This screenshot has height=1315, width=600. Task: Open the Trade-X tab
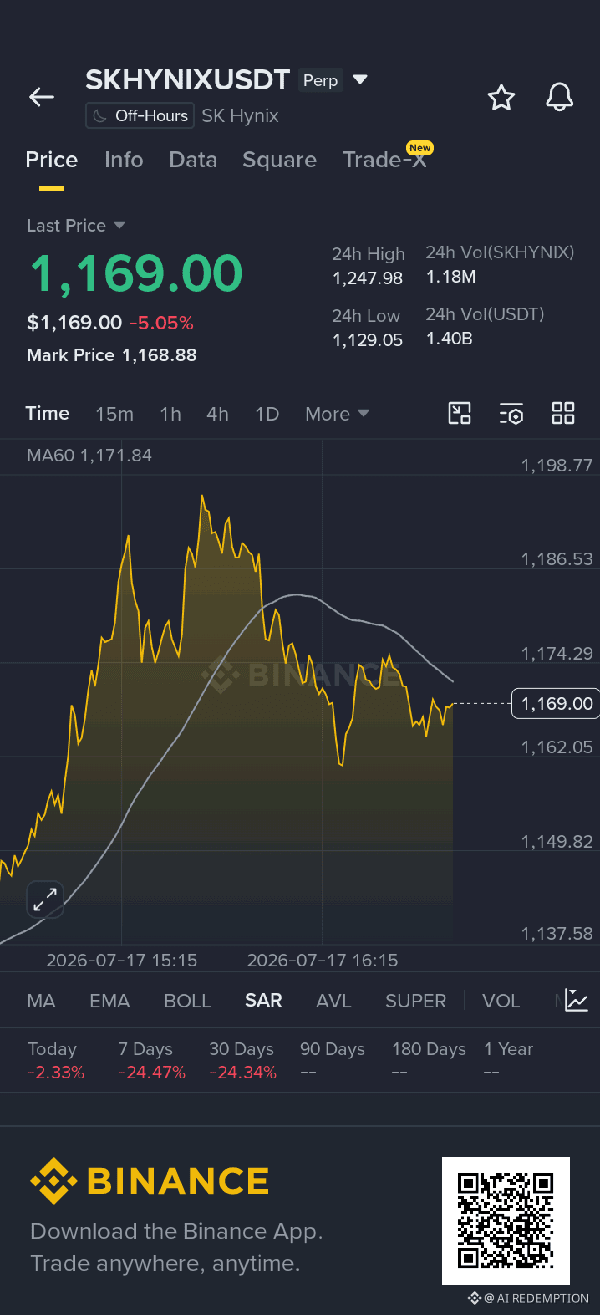tap(385, 160)
